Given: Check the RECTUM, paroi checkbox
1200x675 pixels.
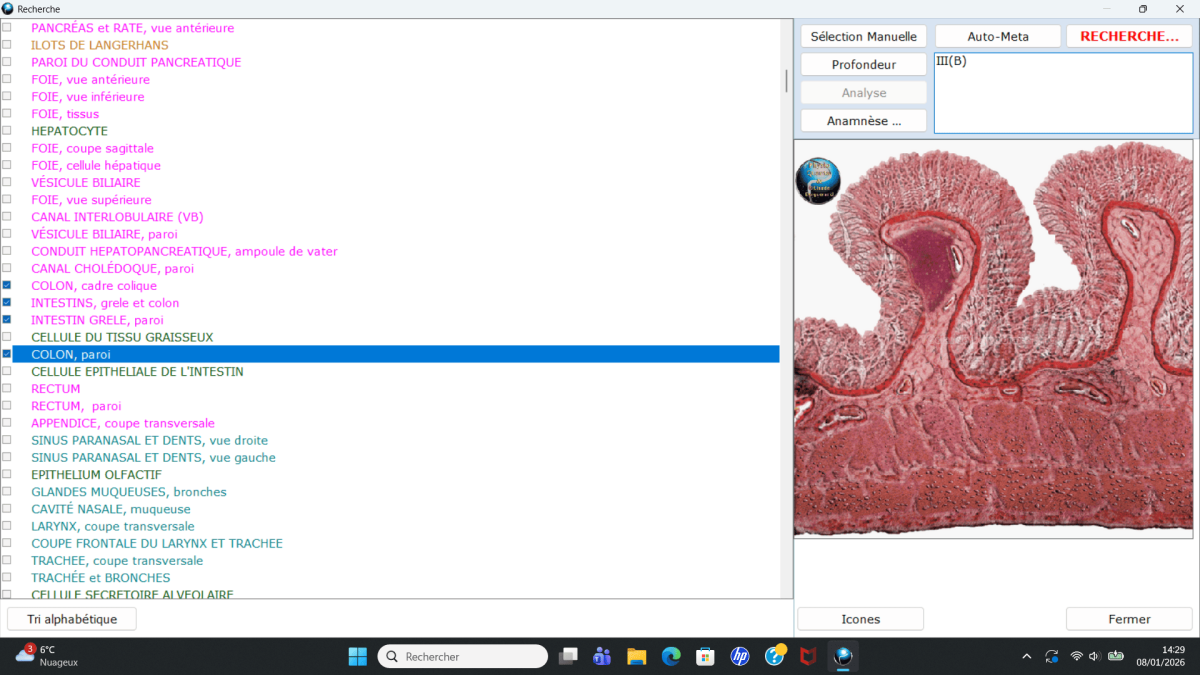Looking at the screenshot, I should click(x=7, y=406).
